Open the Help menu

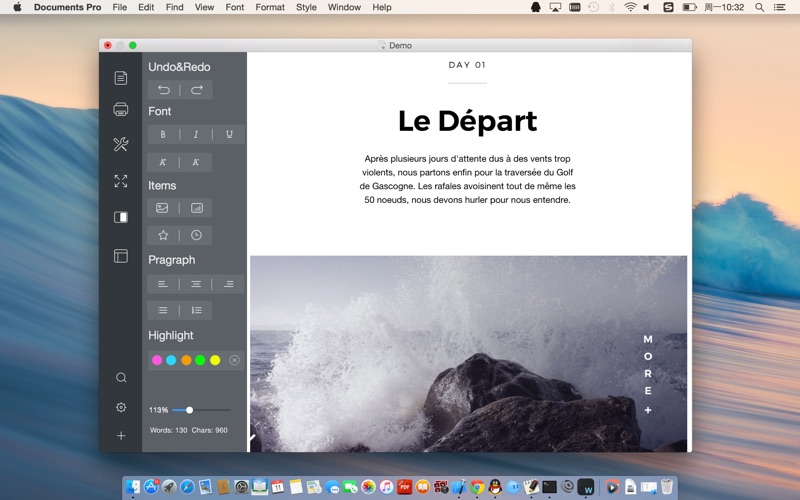[382, 7]
